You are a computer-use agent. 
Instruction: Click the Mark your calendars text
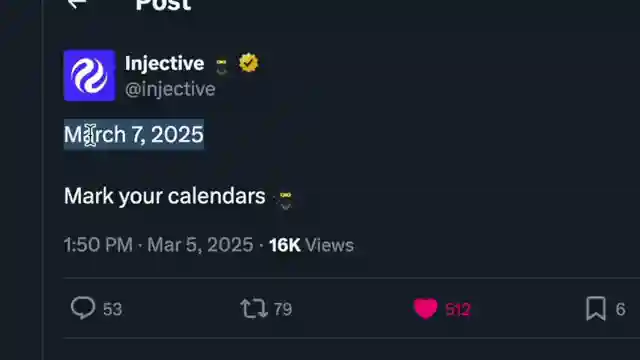164,196
